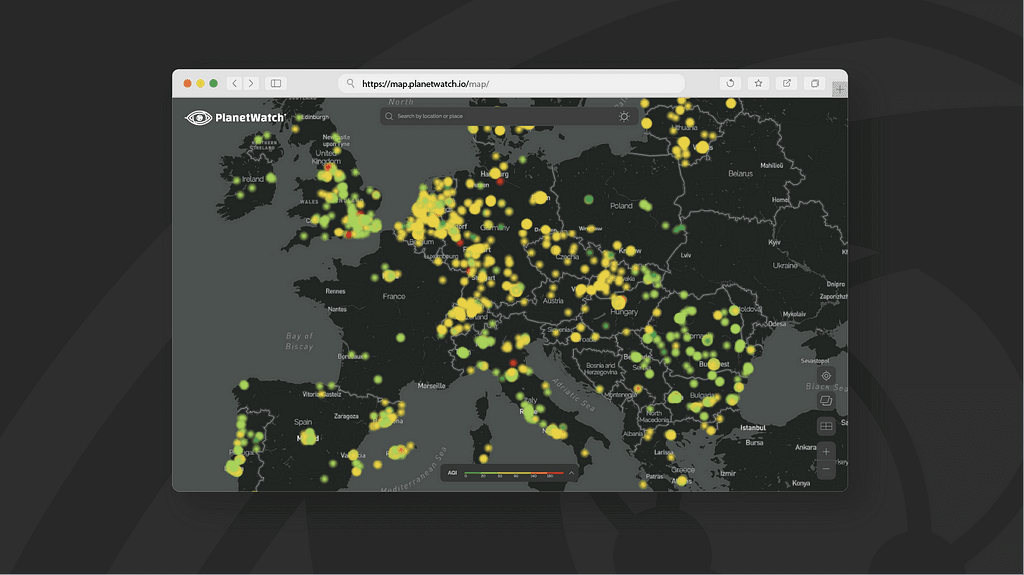Image resolution: width=1024 pixels, height=575 pixels.
Task: Click the share page button
Action: (787, 84)
